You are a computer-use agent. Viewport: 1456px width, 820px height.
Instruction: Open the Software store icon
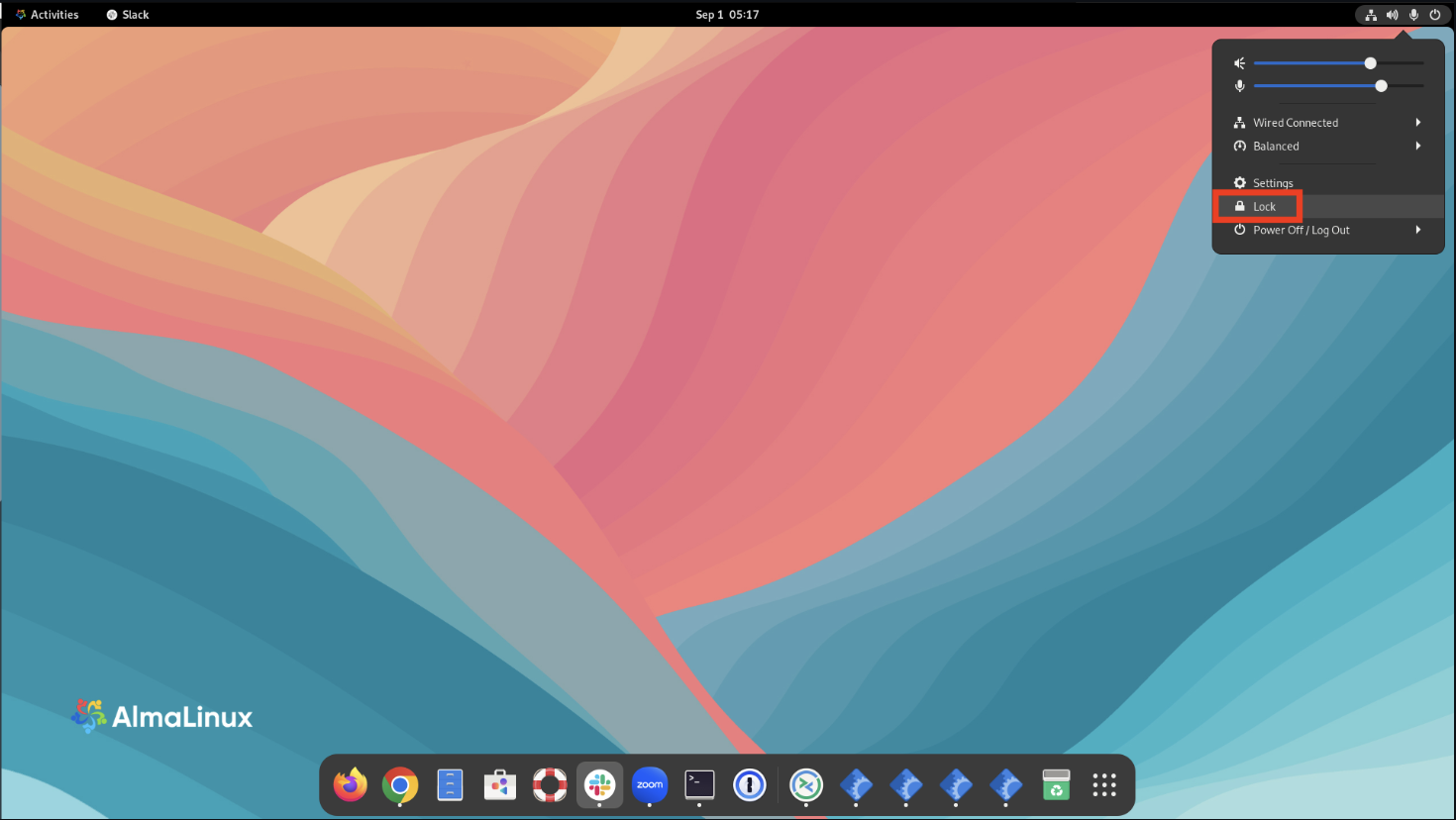(x=500, y=785)
